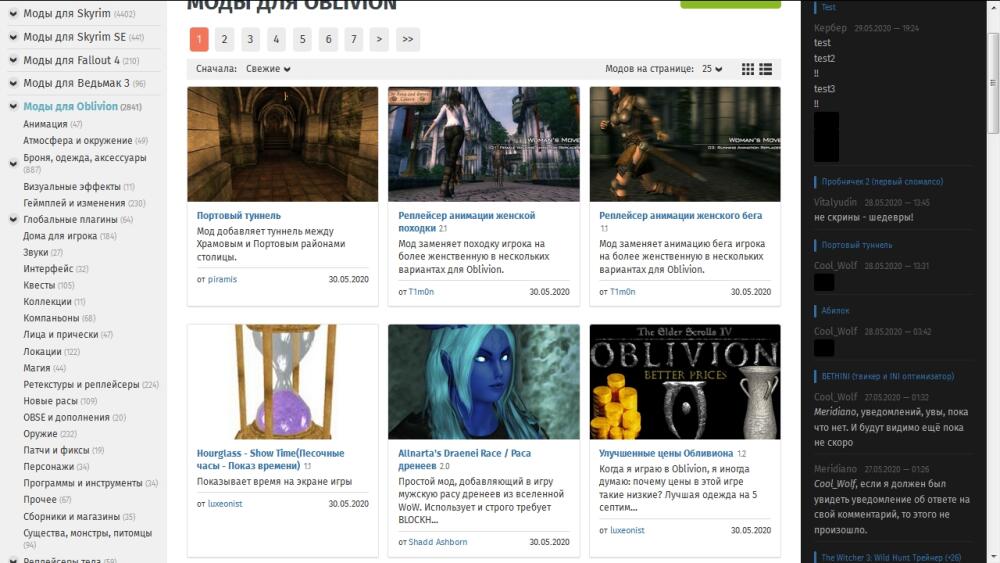Open Новые расы category
This screenshot has width=1000, height=563.
[50, 400]
